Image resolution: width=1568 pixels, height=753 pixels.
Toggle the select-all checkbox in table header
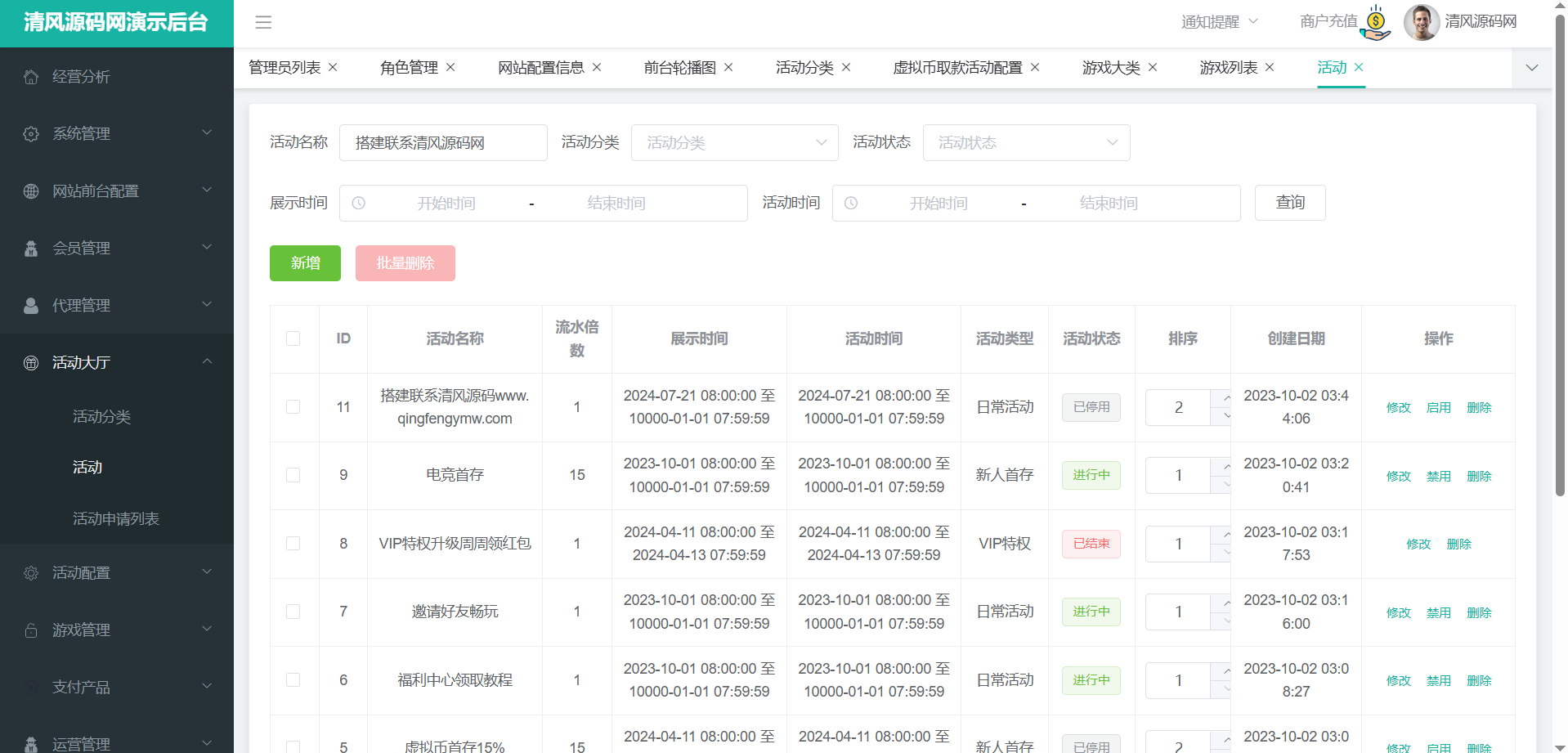pyautogui.click(x=293, y=338)
